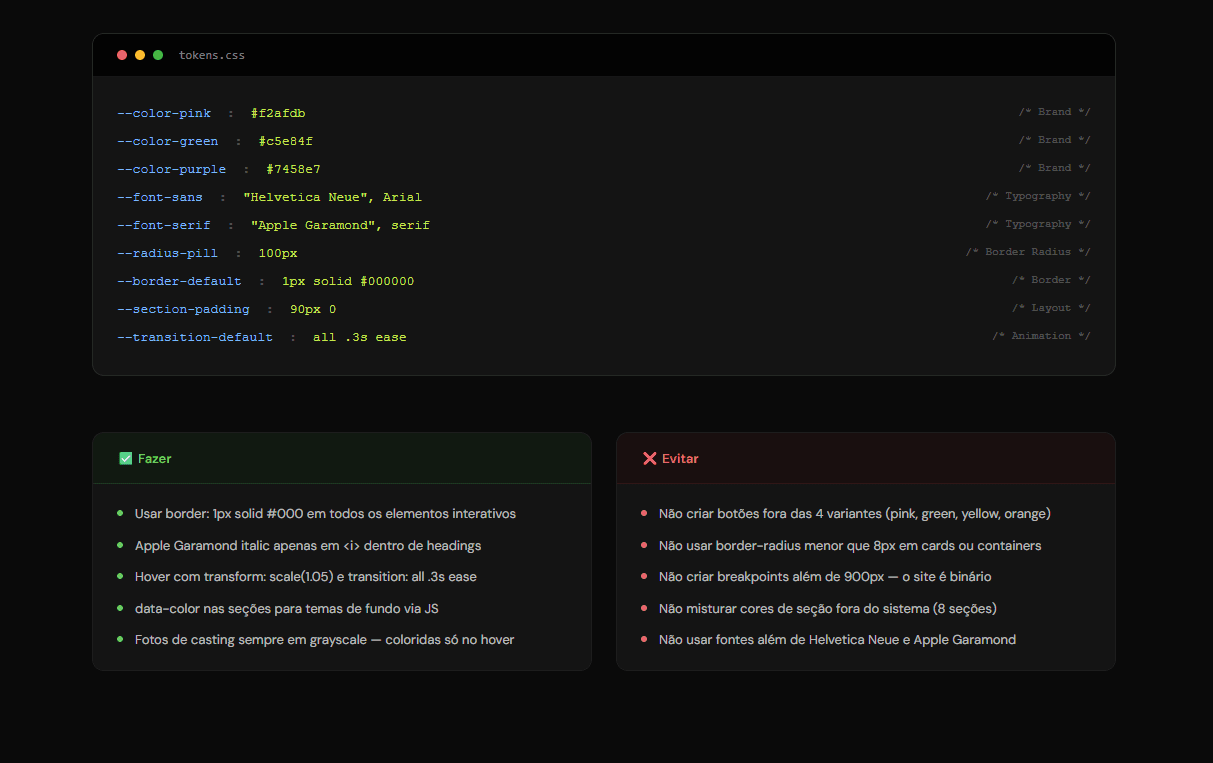Screen dimensions: 1213x763
Task: Select the tokens.css filename label
Action: (x=212, y=55)
